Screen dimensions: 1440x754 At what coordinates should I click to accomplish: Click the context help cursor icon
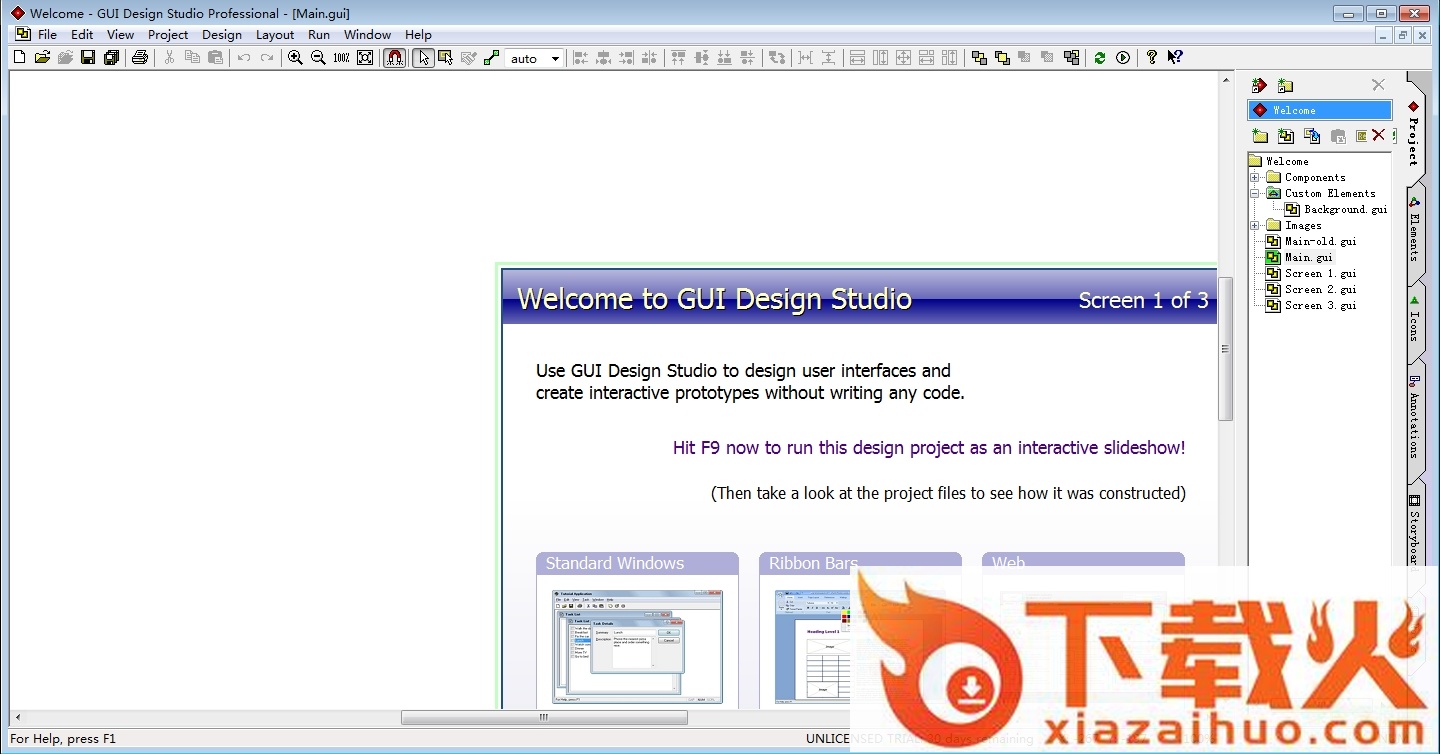tap(1175, 58)
